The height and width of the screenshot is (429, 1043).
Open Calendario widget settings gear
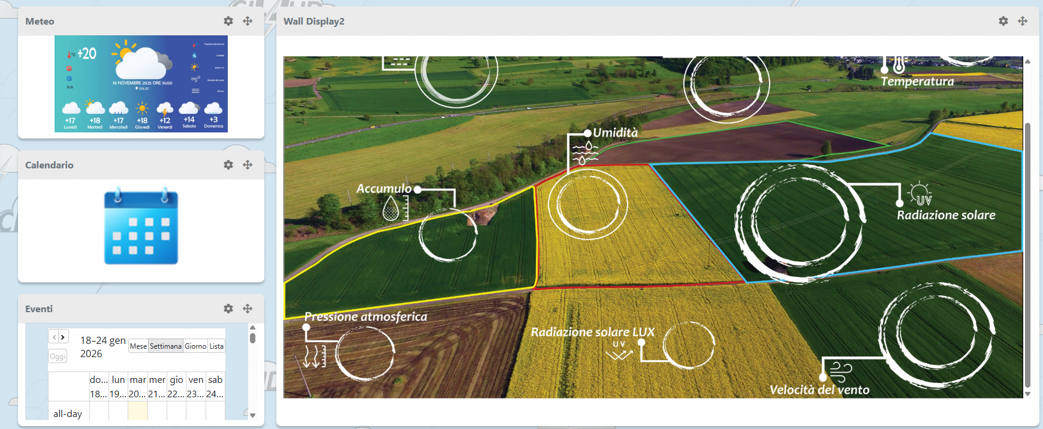click(228, 165)
